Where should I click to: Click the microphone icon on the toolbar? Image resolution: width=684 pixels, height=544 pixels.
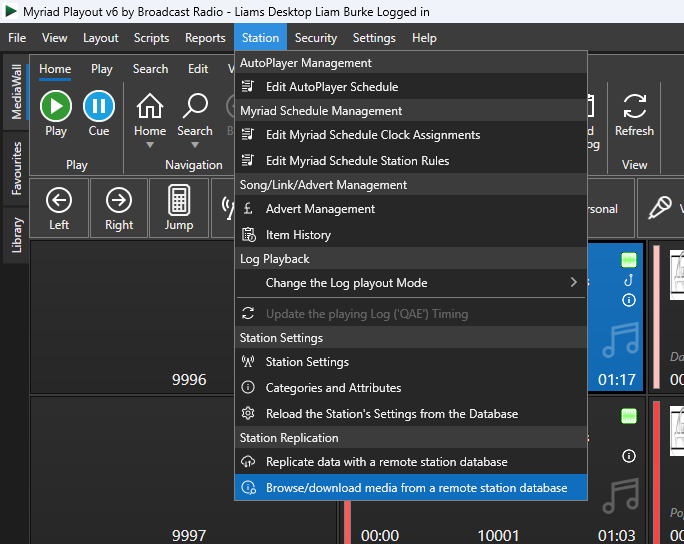(660, 208)
